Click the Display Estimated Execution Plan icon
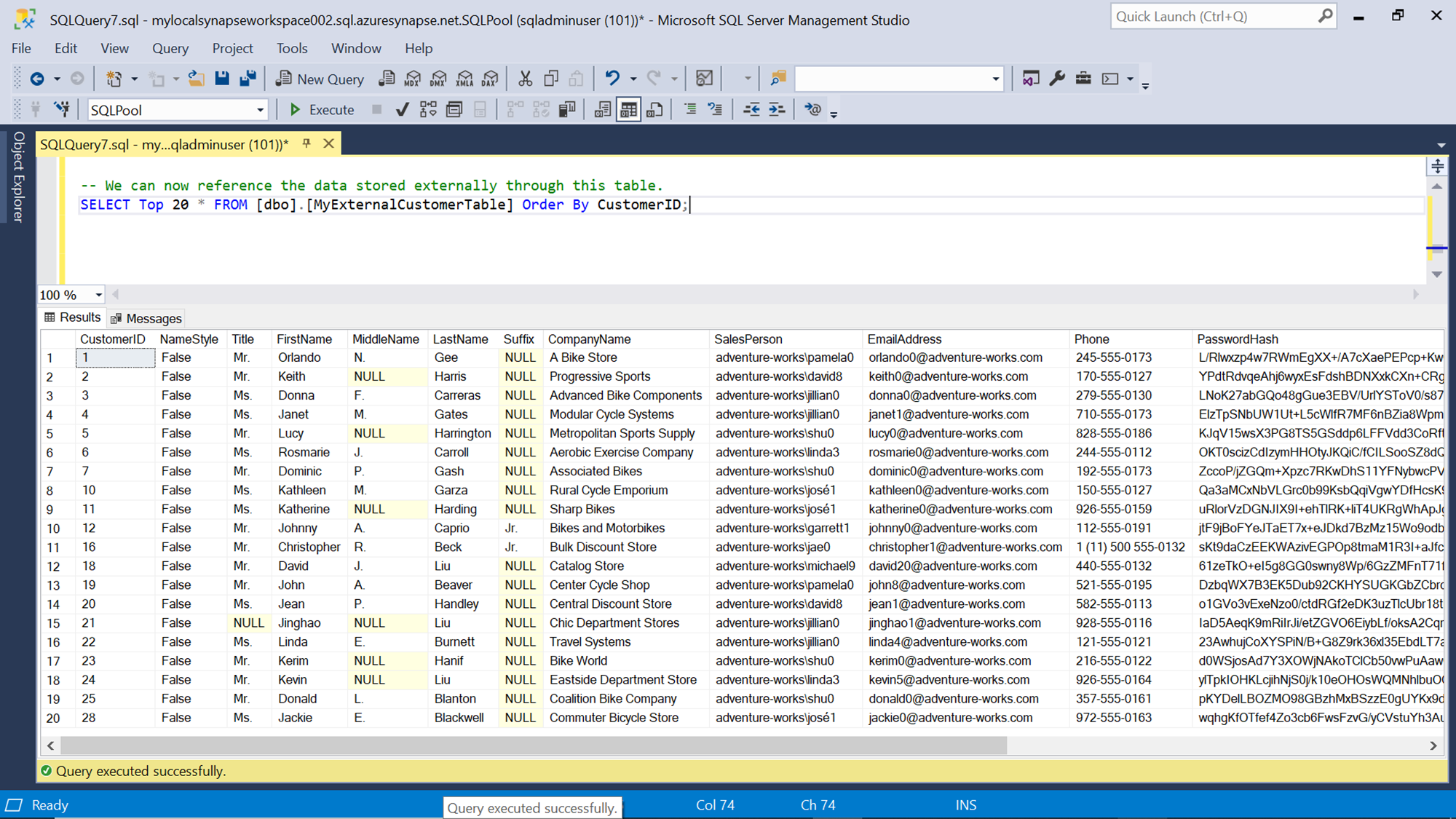 pyautogui.click(x=428, y=110)
